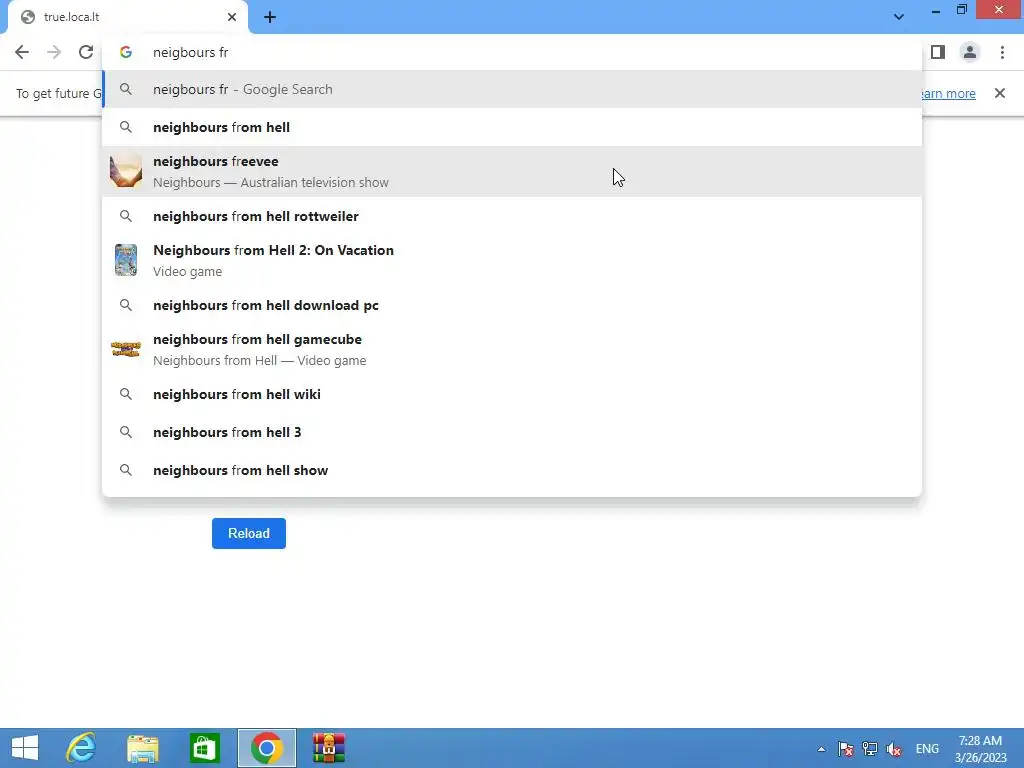Click the magnifier icon beside 'neighbours from hell rottweiler'
1024x768 pixels.
pos(126,216)
